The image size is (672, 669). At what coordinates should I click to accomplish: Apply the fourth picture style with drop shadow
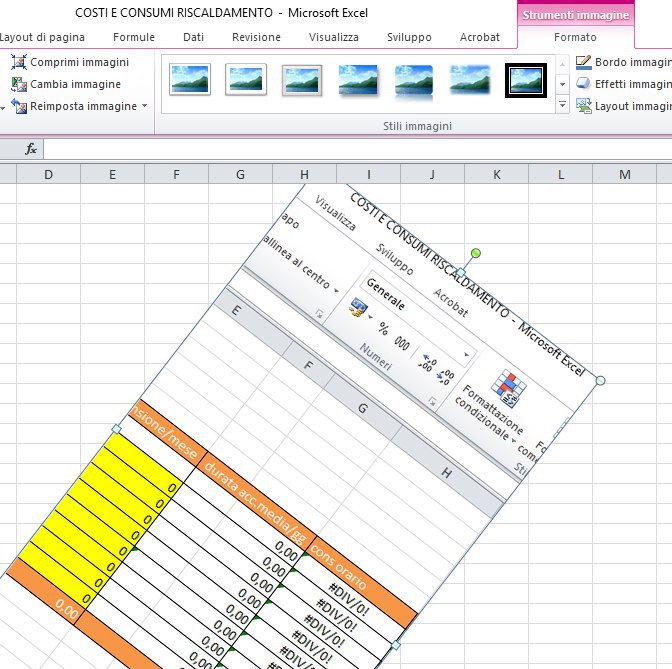(x=358, y=80)
